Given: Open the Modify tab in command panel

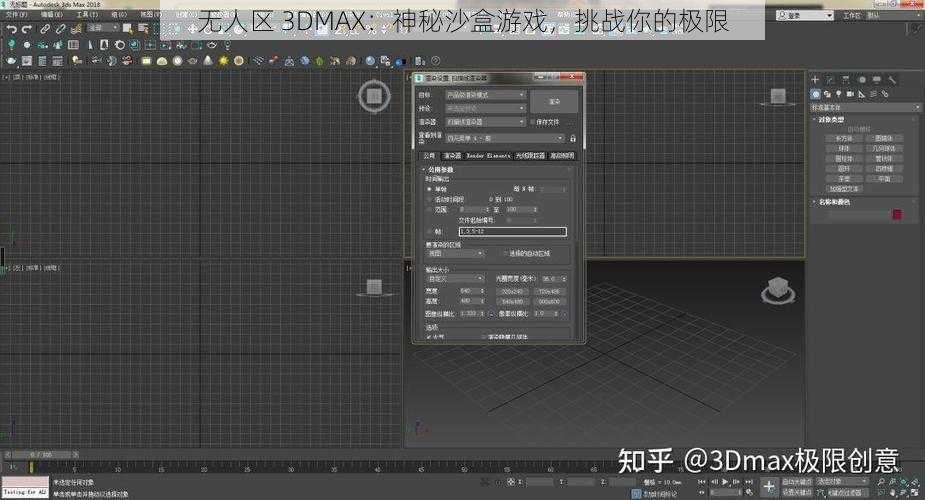Looking at the screenshot, I should coord(831,80).
